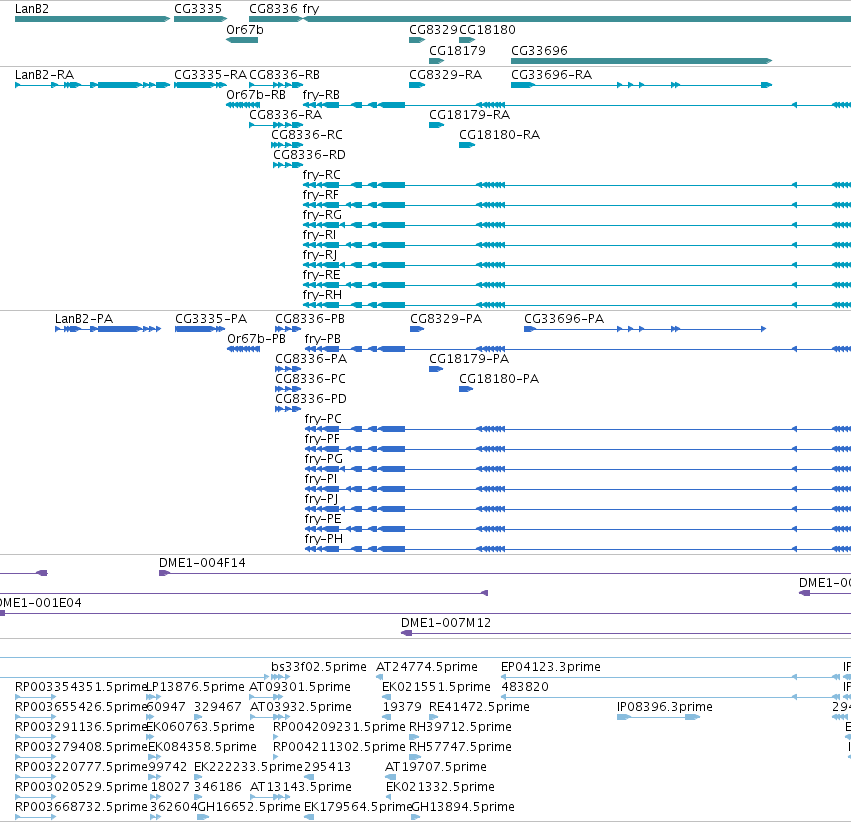Select the fry-PE protein label
This screenshot has width=851, height=822.
click(x=323, y=520)
